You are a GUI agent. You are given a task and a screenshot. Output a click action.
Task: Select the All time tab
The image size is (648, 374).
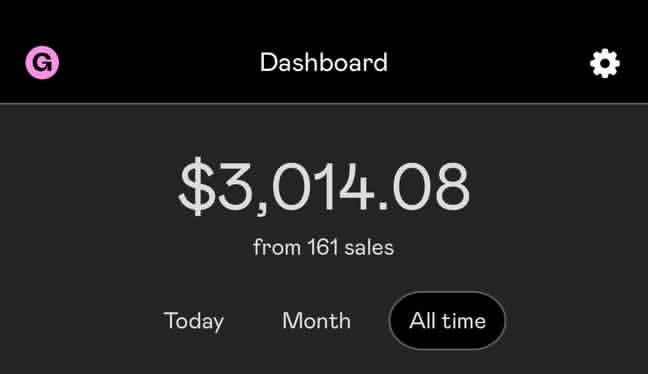point(447,321)
